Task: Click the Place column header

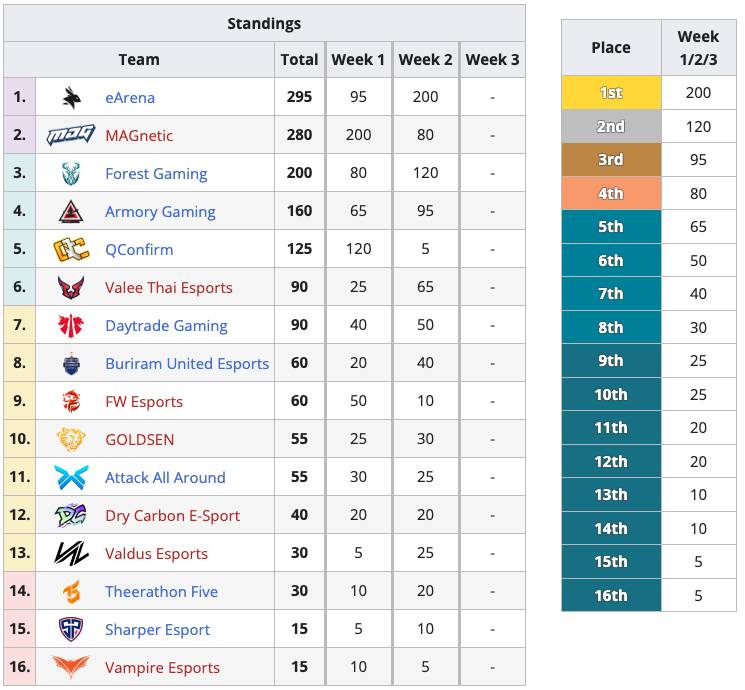Action: click(611, 48)
